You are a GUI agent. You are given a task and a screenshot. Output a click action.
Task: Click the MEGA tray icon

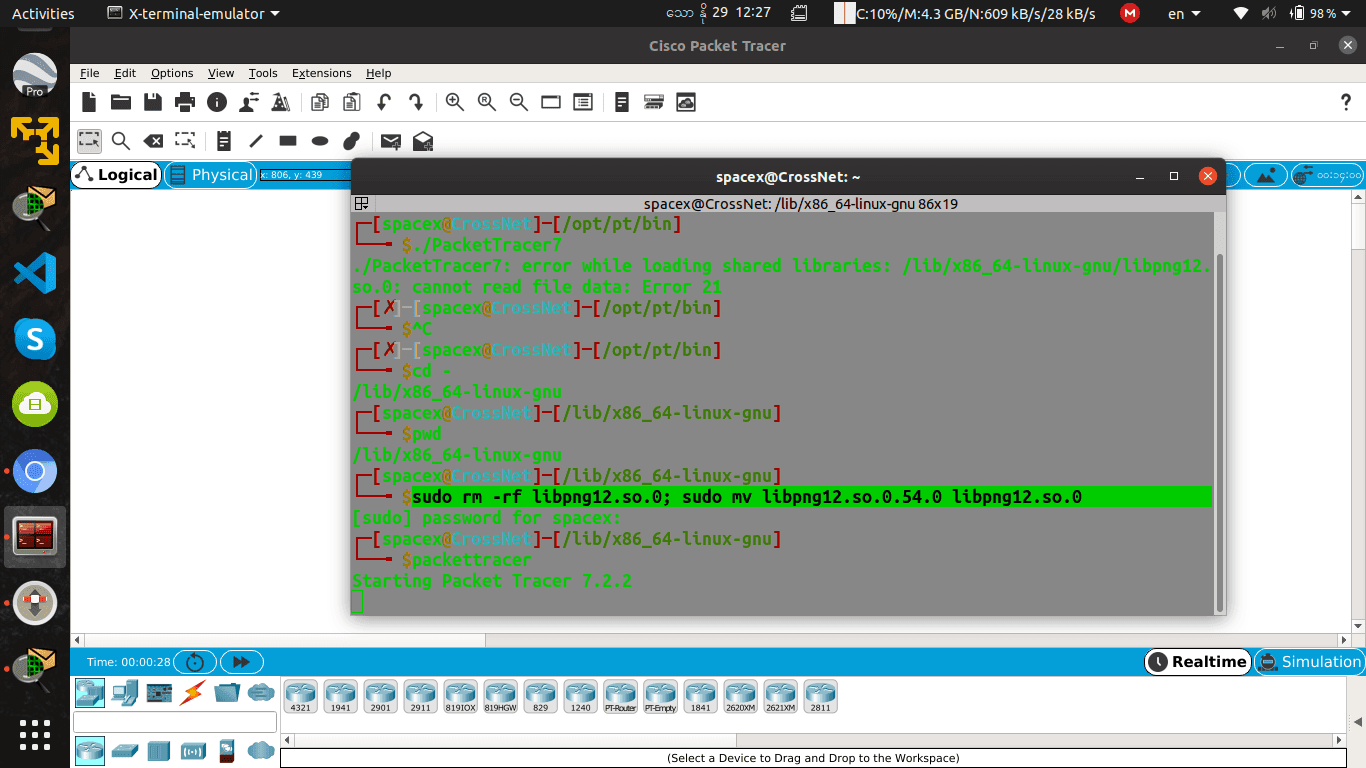[1129, 13]
